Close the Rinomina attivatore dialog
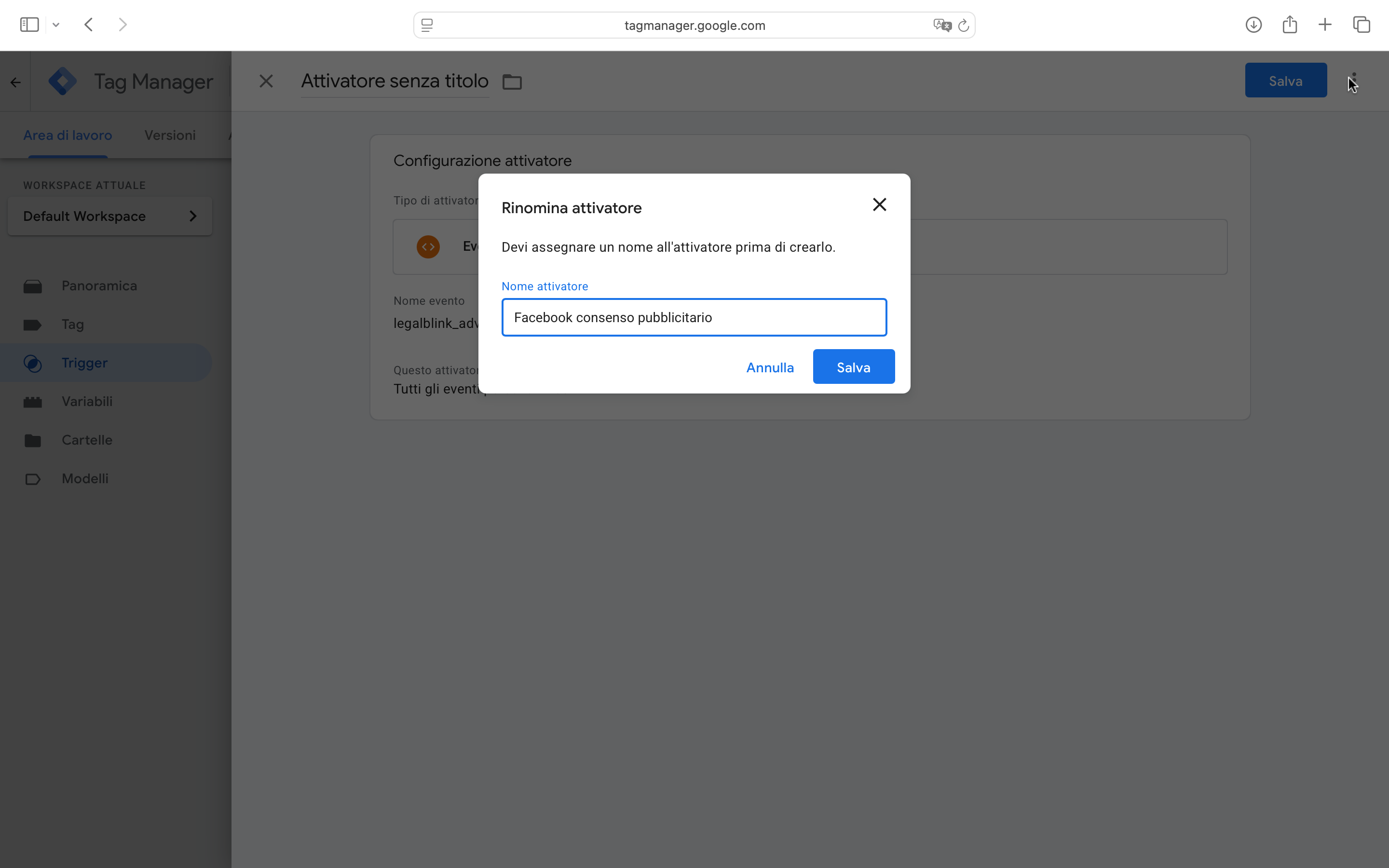Image resolution: width=1389 pixels, height=868 pixels. click(879, 204)
